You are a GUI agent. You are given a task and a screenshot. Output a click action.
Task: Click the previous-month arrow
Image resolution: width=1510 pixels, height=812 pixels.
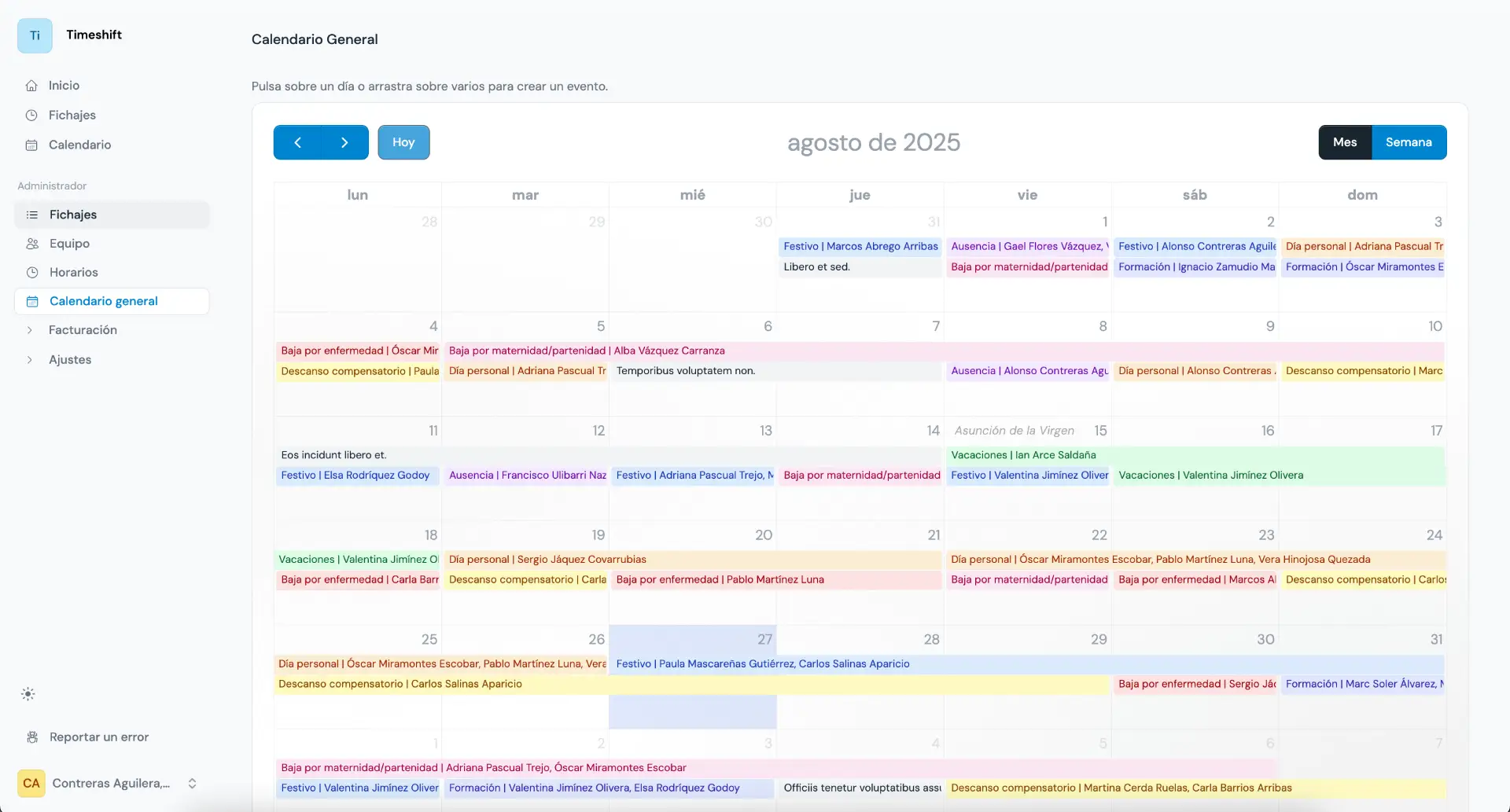point(297,142)
